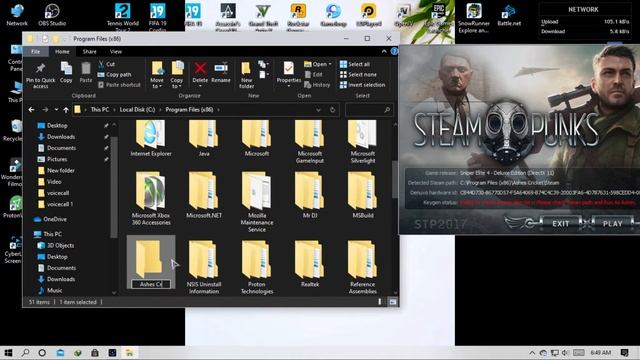
Task: Click Cut in the Clipboard group
Action: point(107,64)
